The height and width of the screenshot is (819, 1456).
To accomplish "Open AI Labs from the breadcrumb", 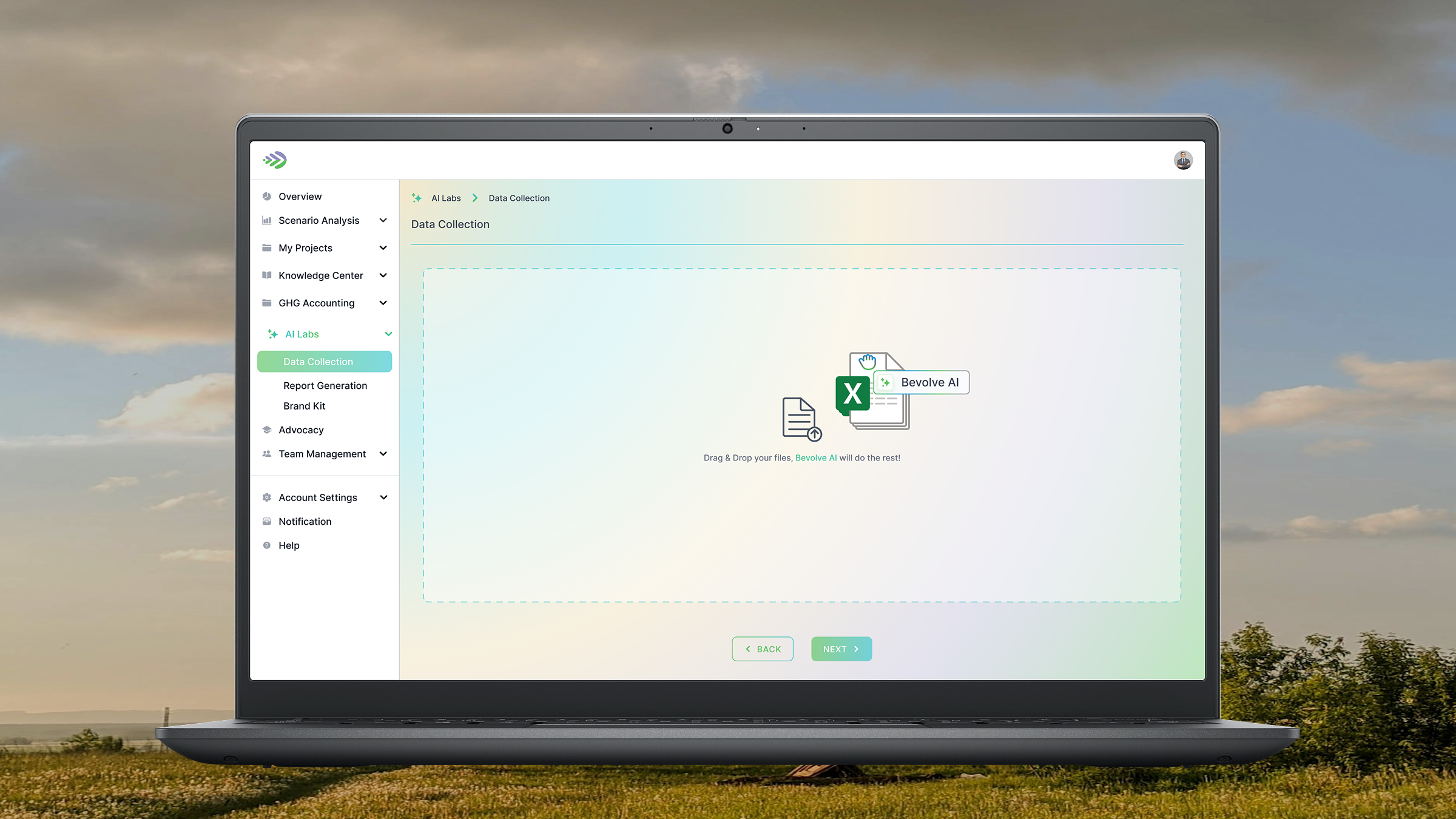I will click(446, 198).
